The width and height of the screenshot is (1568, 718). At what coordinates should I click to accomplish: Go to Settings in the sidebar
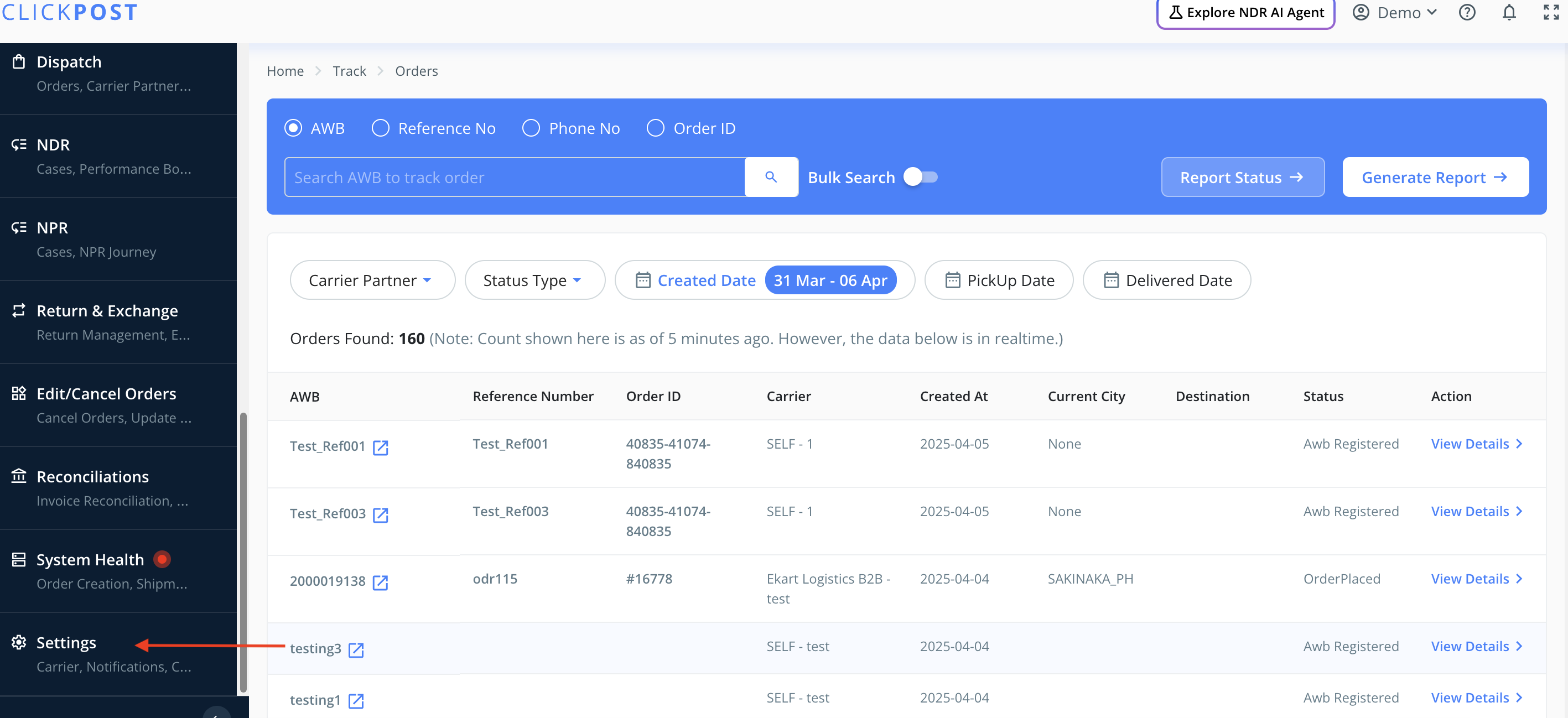coord(66,643)
